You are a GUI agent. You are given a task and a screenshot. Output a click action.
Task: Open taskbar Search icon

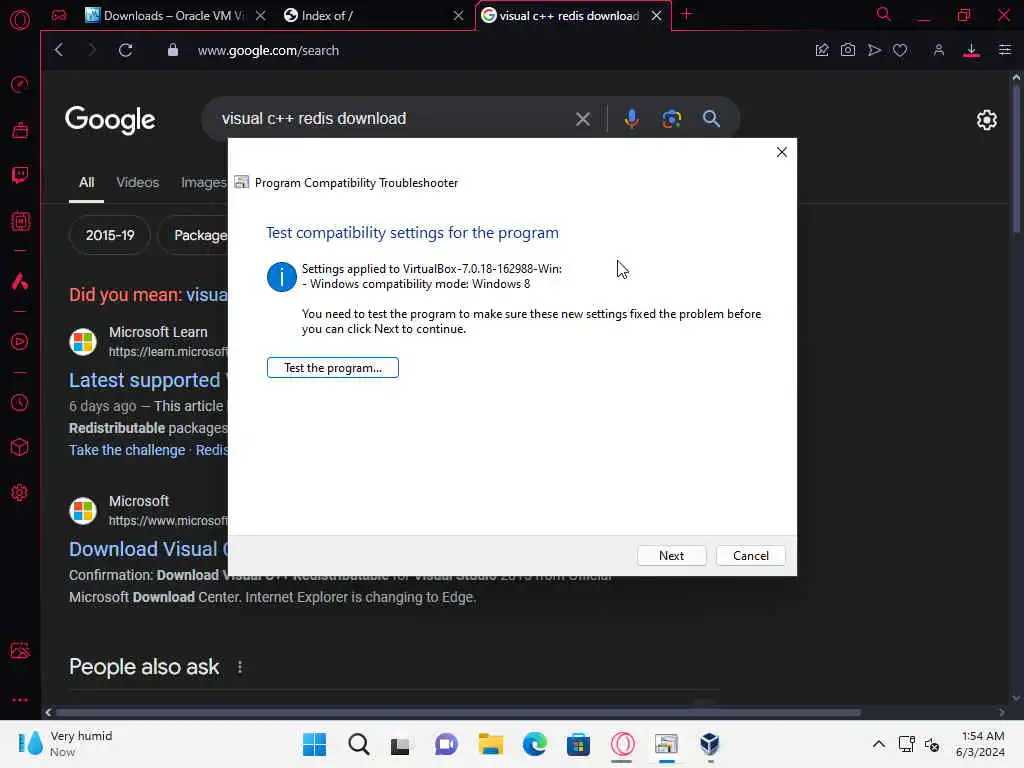tap(359, 744)
